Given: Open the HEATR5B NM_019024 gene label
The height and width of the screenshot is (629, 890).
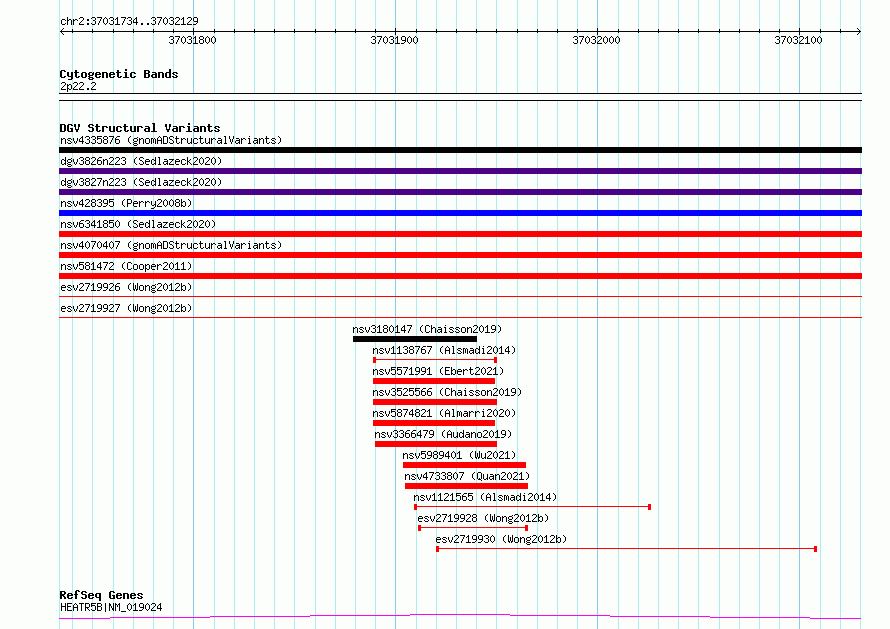Looking at the screenshot, I should click(111, 607).
